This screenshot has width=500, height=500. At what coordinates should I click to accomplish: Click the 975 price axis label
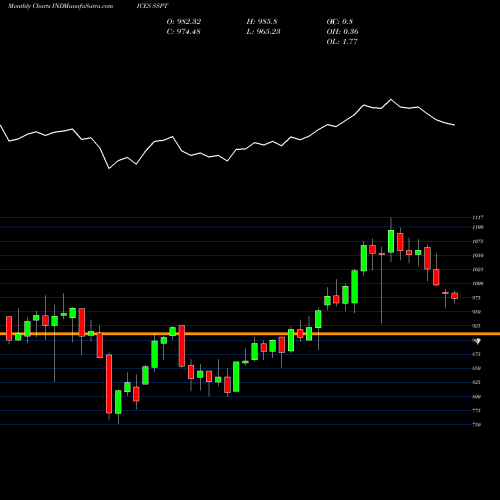click(476, 298)
